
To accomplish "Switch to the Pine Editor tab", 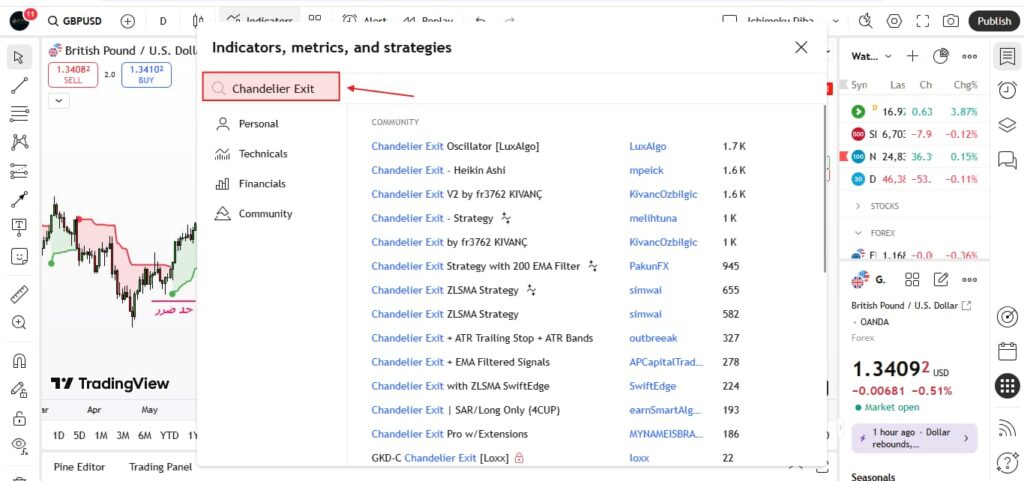I will pos(79,467).
